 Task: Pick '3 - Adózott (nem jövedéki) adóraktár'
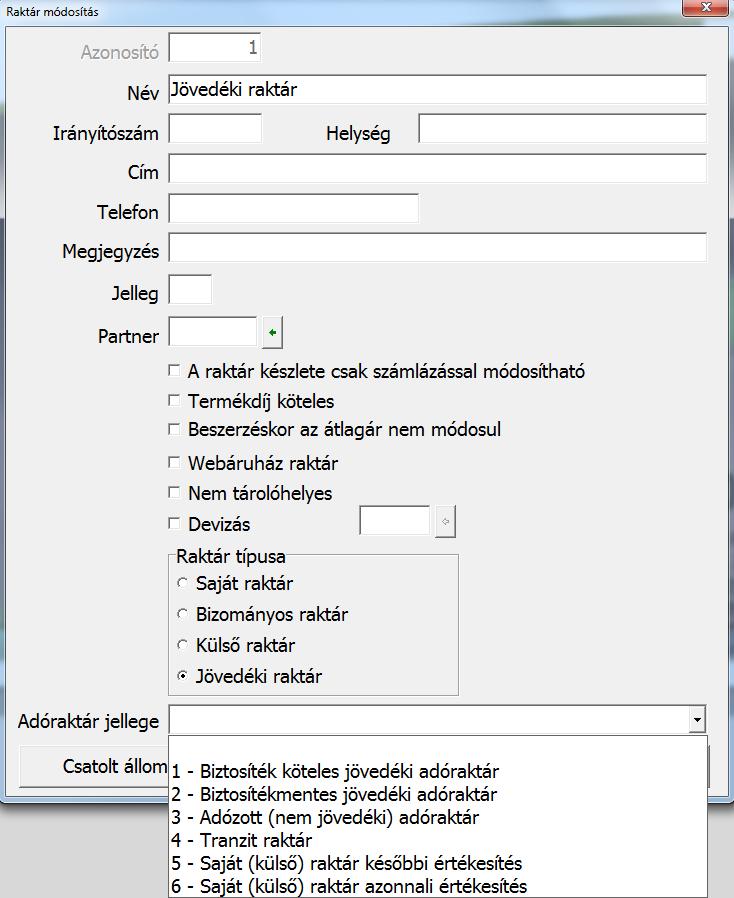point(438,817)
